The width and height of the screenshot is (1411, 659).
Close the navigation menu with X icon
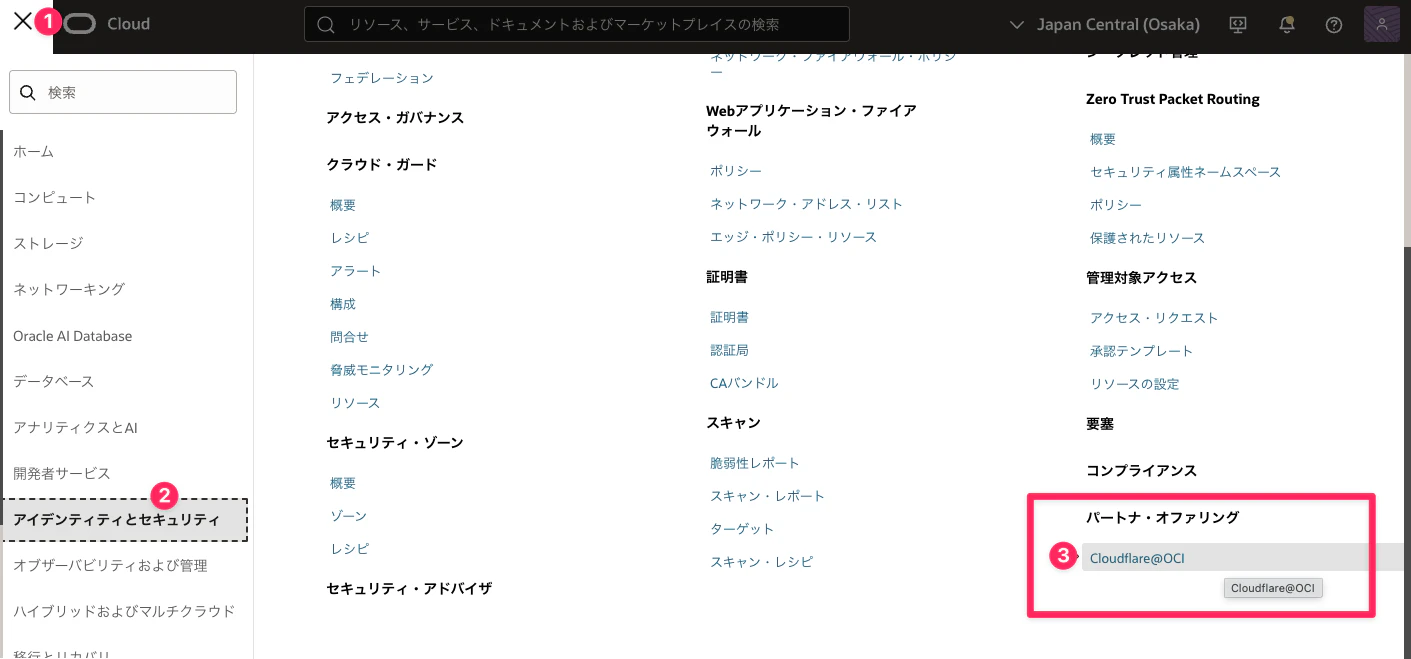click(22, 22)
